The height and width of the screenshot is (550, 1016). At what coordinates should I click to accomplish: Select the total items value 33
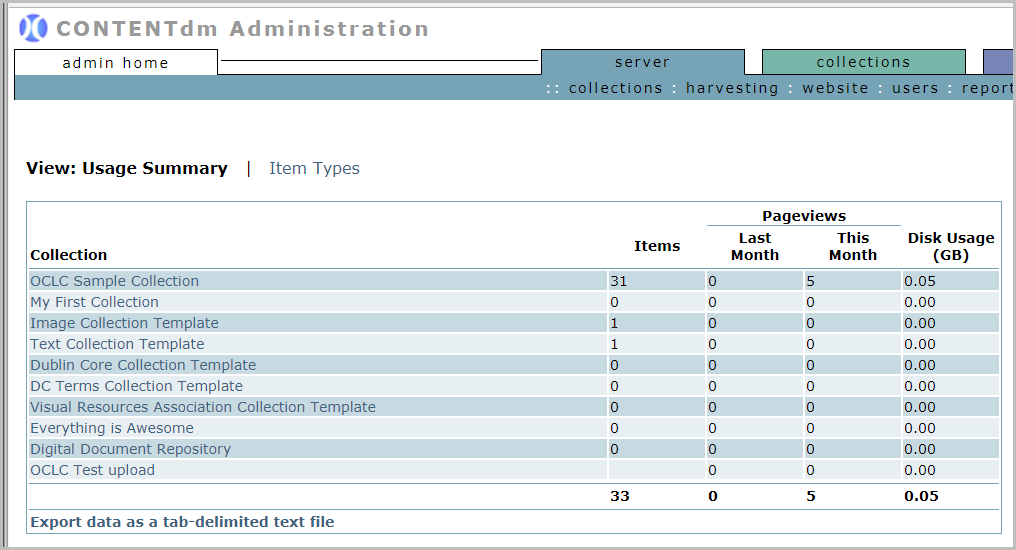pyautogui.click(x=620, y=496)
